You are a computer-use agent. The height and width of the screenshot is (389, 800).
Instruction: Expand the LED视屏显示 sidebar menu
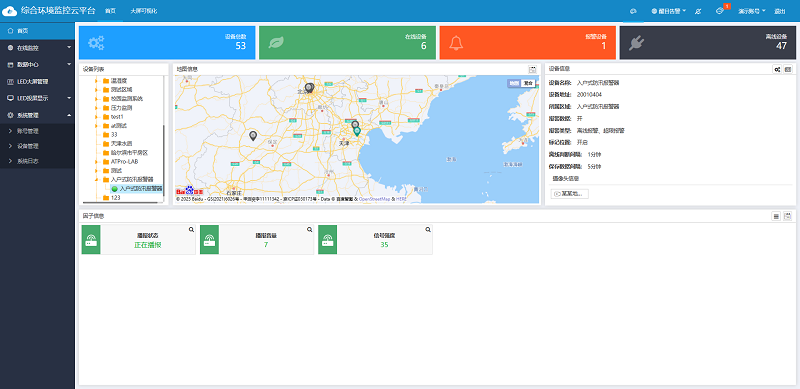tap(37, 99)
